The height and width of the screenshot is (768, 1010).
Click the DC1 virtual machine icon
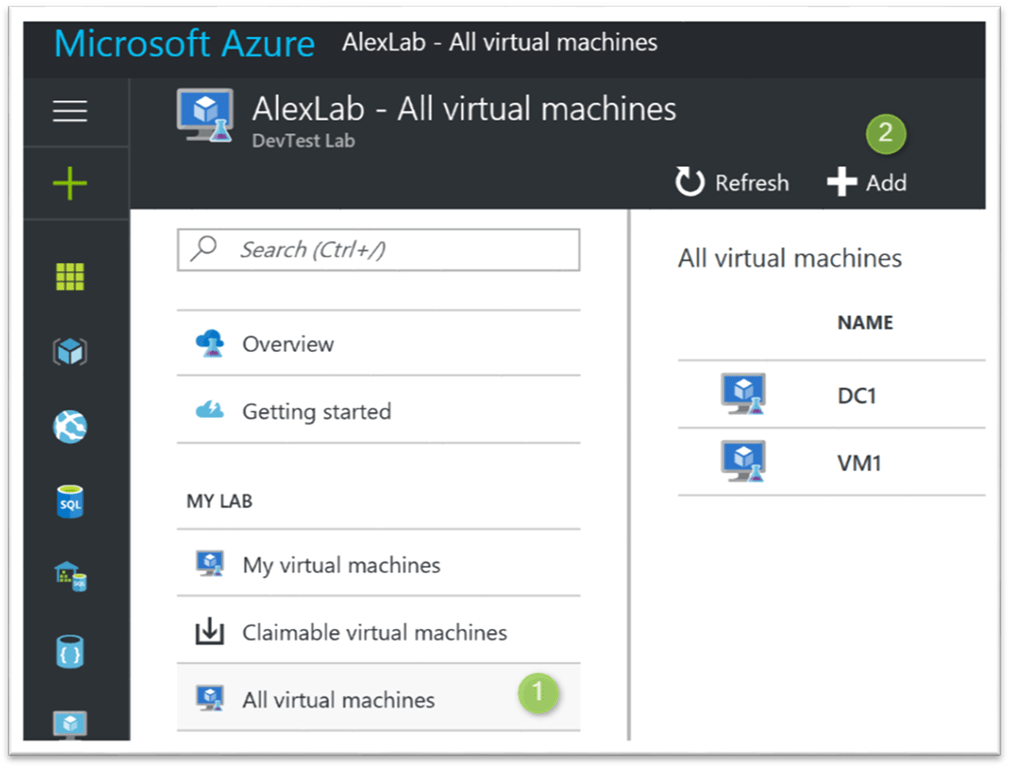(743, 394)
